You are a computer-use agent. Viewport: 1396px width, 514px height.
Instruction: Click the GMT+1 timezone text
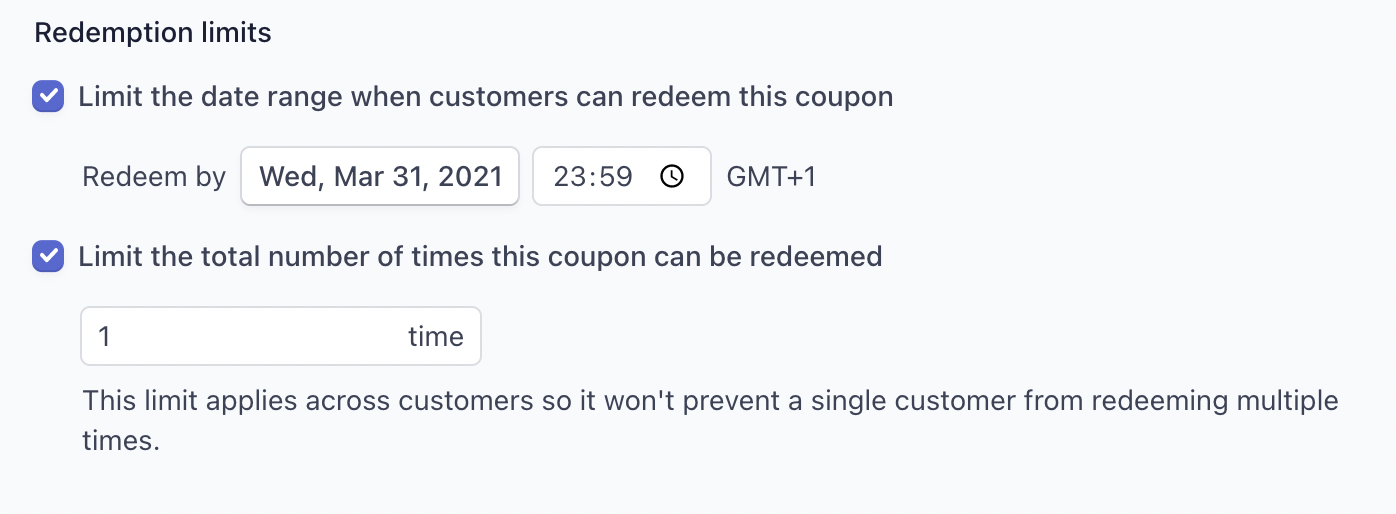point(771,177)
